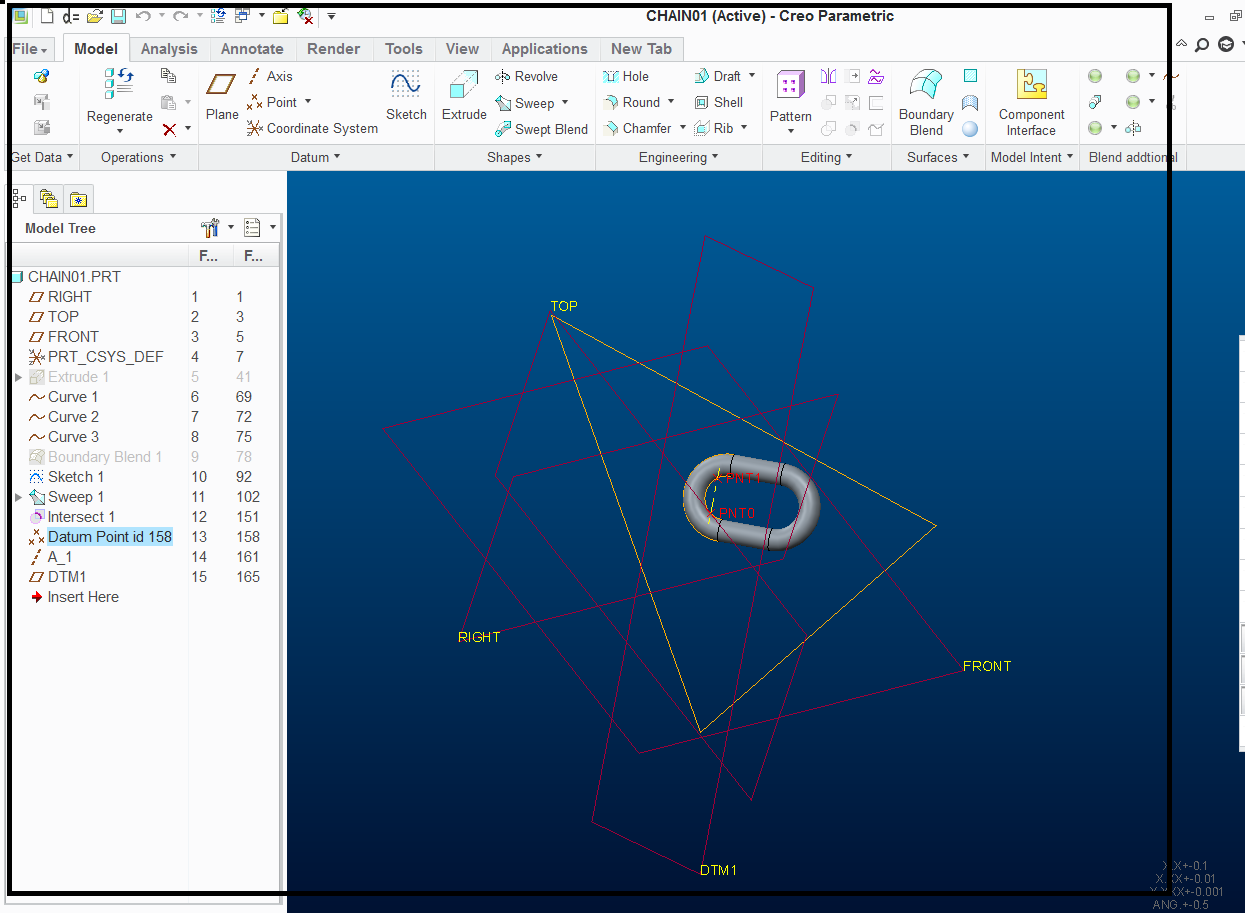The height and width of the screenshot is (913, 1245).
Task: Expand the Extrude 1 tree node
Action: tap(18, 377)
